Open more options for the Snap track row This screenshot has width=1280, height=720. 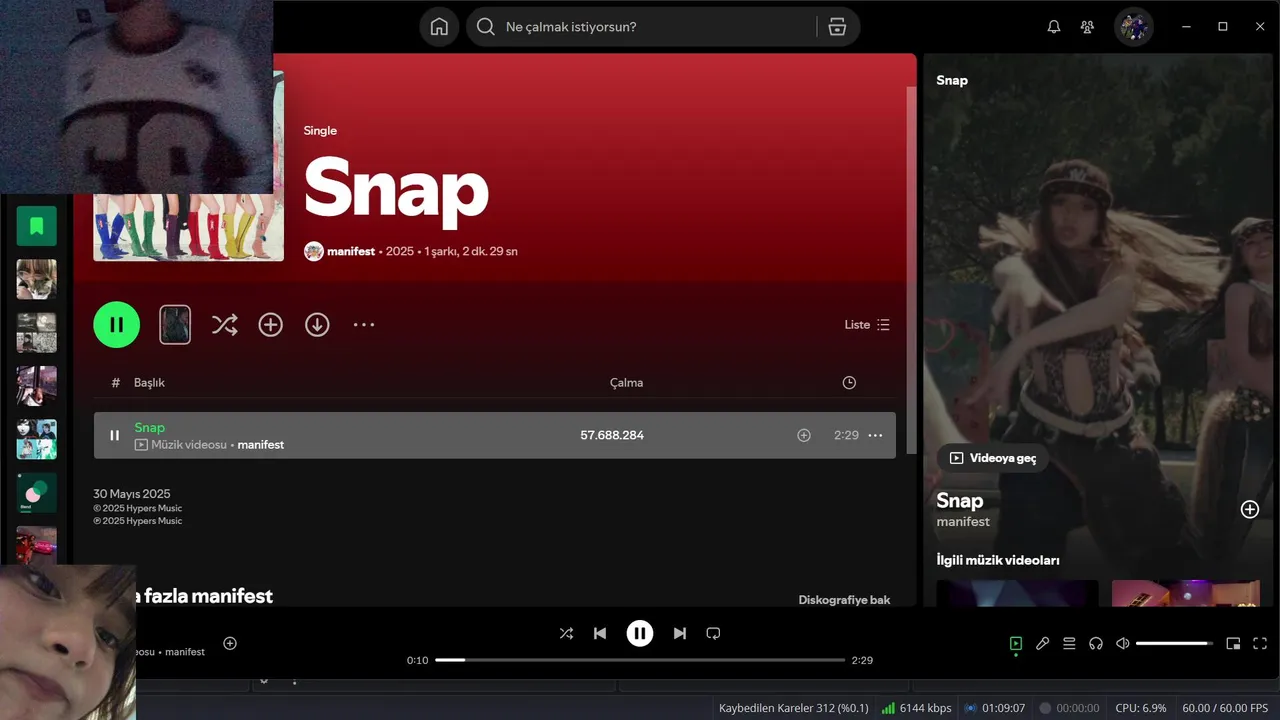[x=875, y=435]
